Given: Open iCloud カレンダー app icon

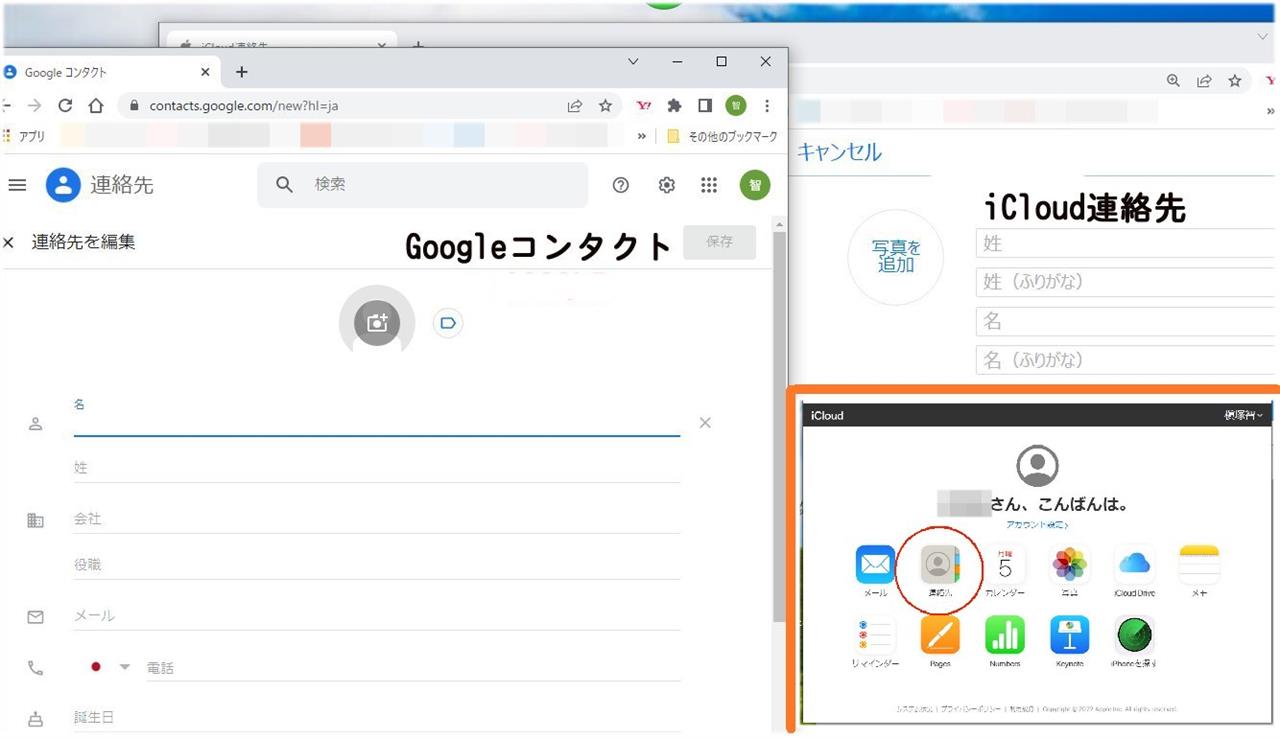Looking at the screenshot, I should [1005, 565].
